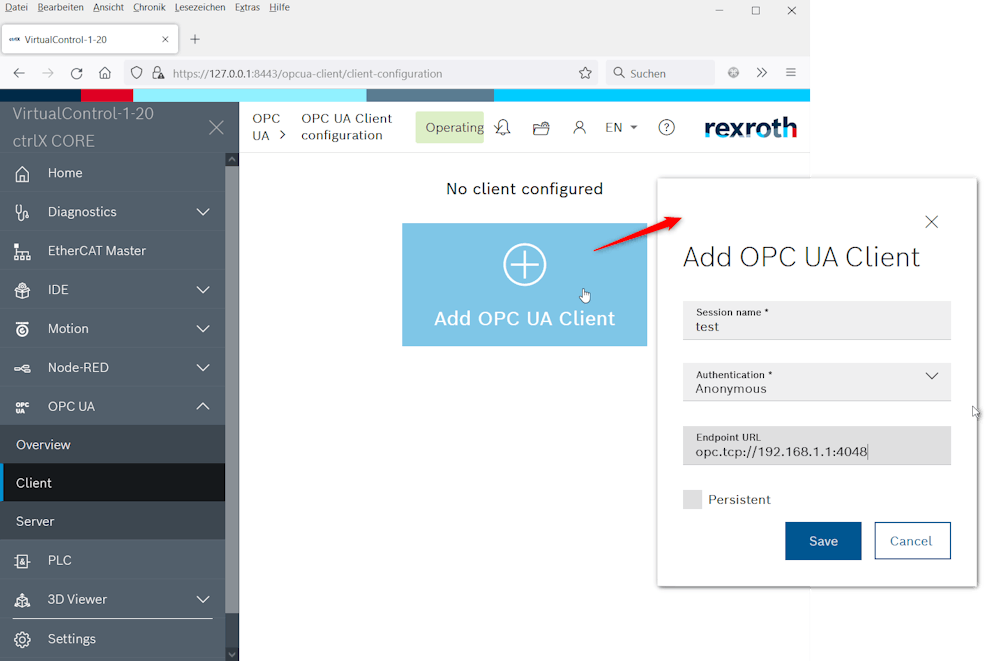Collapse the sidebar with X icon
The width and height of the screenshot is (999, 661).
216,128
